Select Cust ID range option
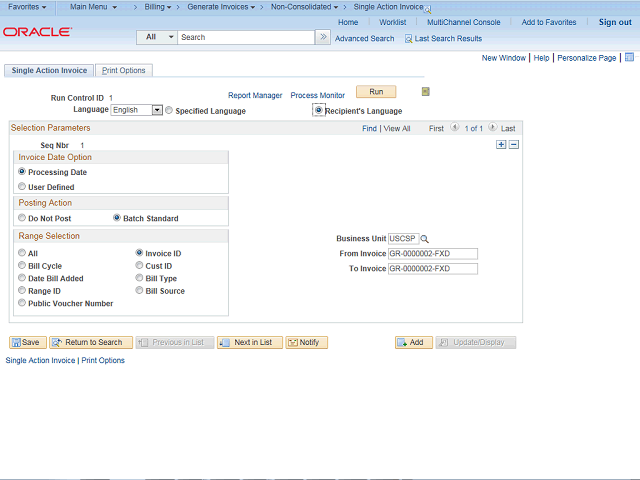Screen dimensions: 640x480 (x=139, y=265)
